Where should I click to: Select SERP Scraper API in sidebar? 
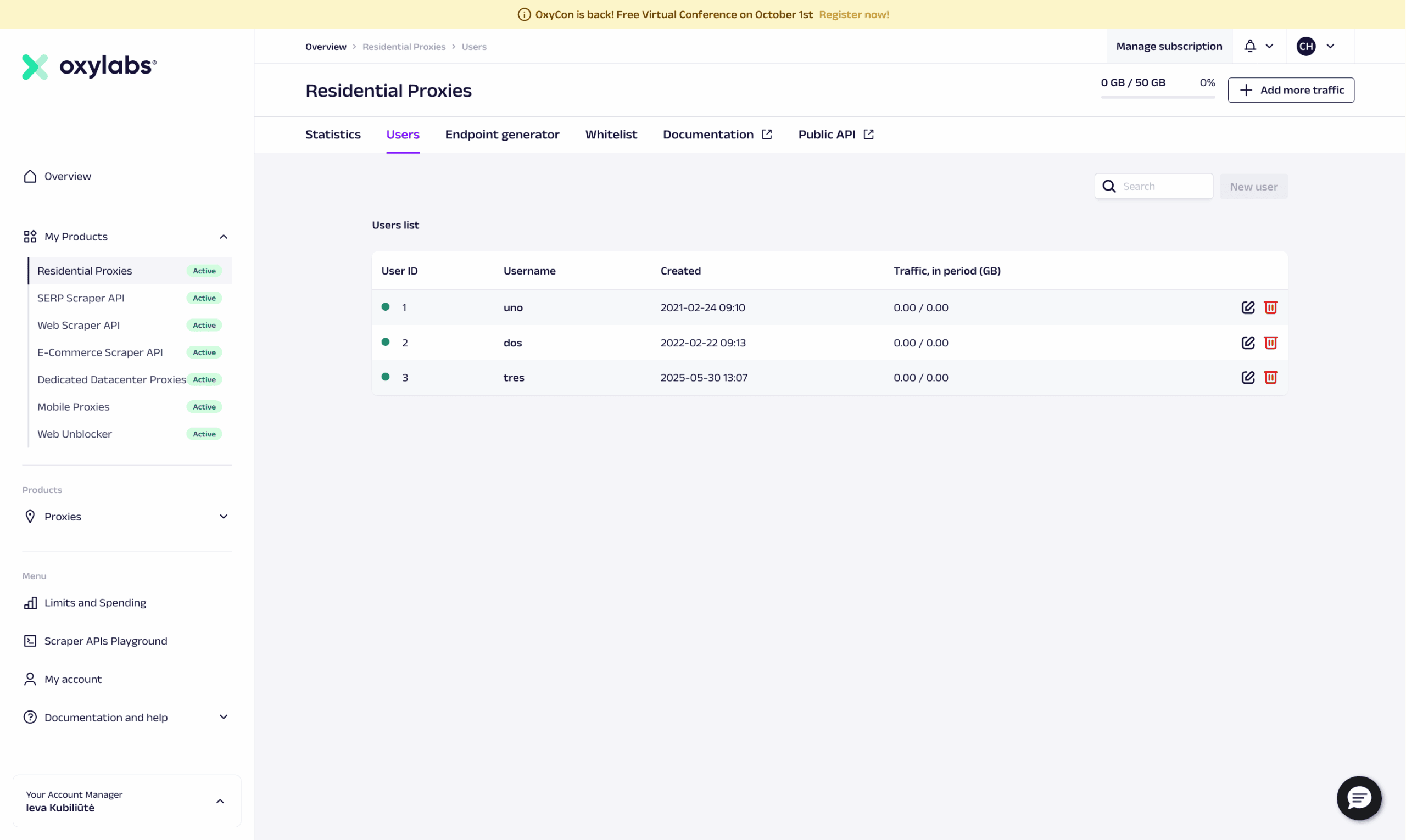pos(130,298)
